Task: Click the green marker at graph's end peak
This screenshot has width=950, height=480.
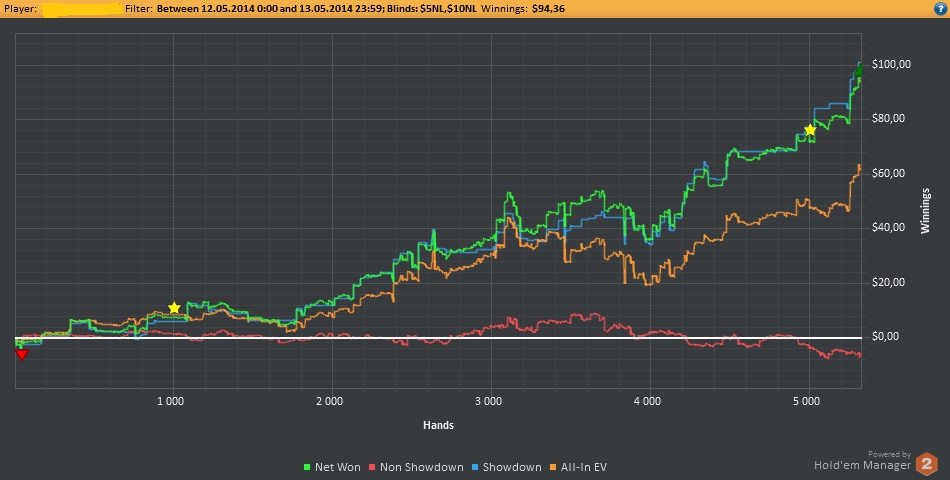Action: pos(858,73)
